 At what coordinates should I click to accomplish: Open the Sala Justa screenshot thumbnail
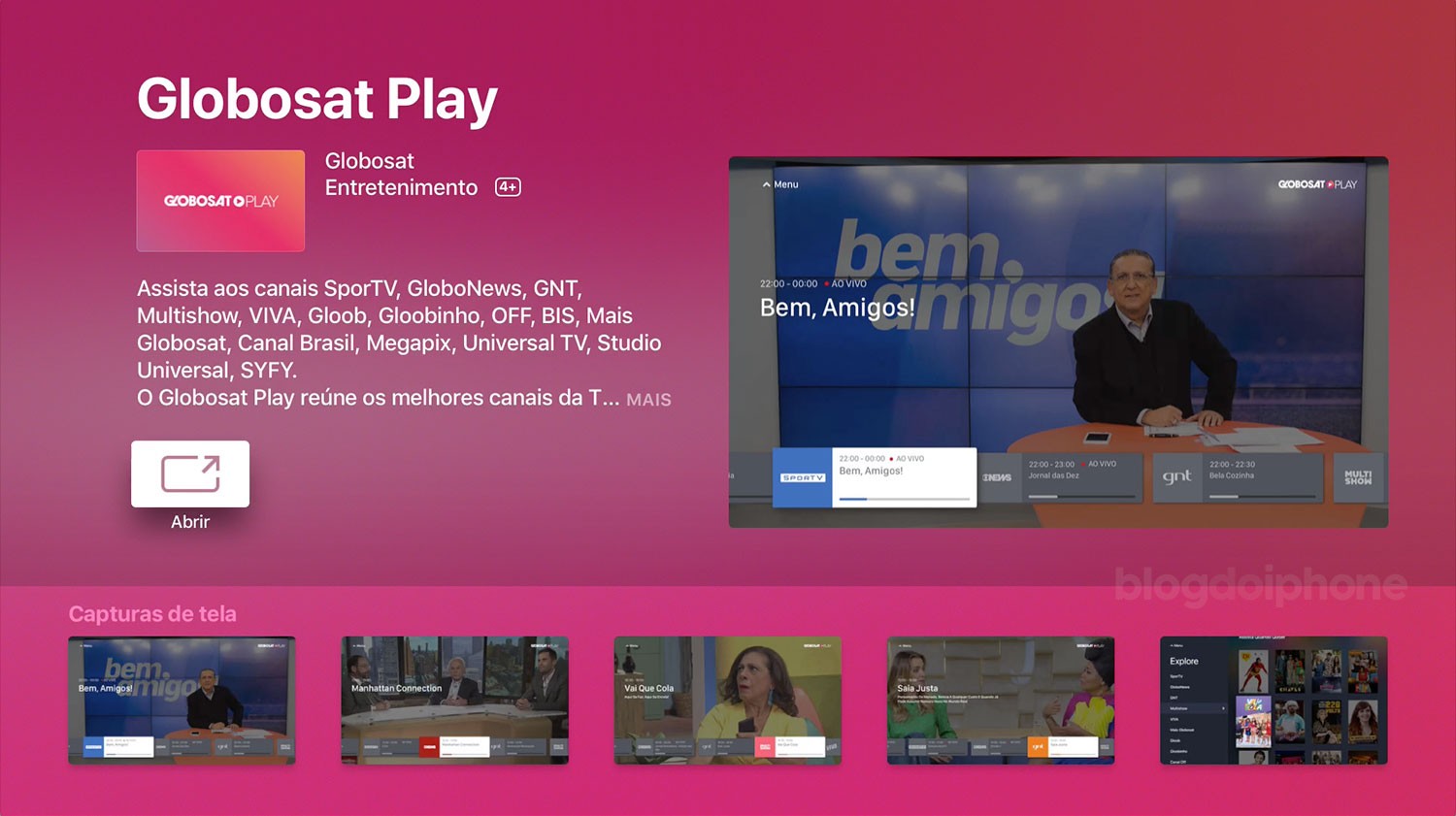pos(1000,700)
